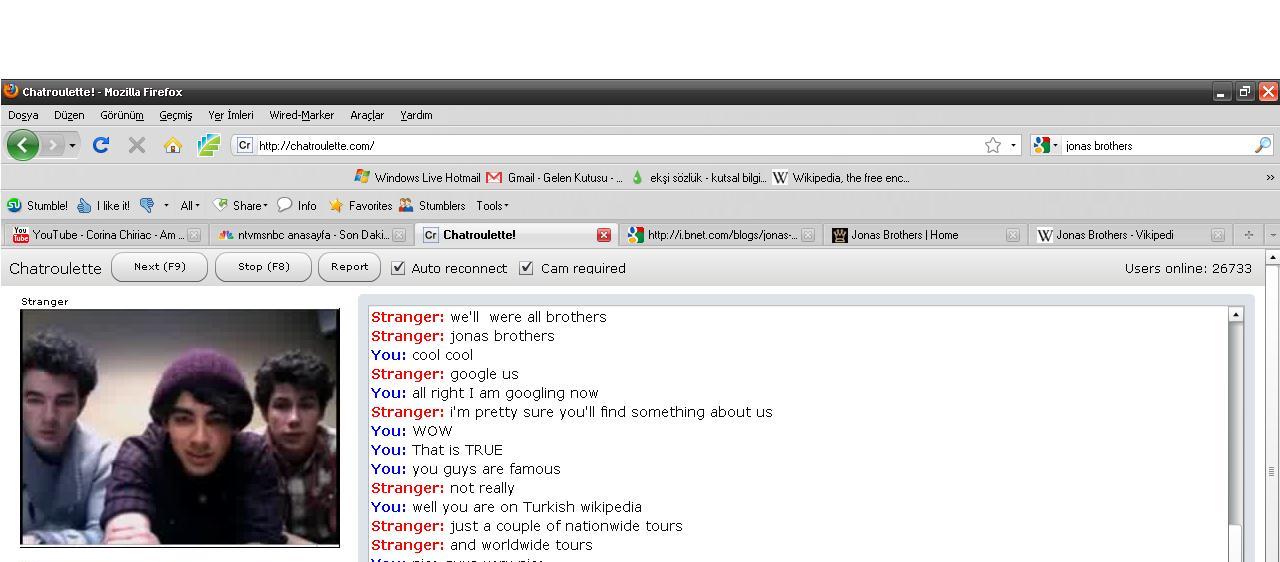Viewport: 1280px width, 562px height.
Task: Open the back/forward history dropdown arrow
Action: (x=72, y=146)
